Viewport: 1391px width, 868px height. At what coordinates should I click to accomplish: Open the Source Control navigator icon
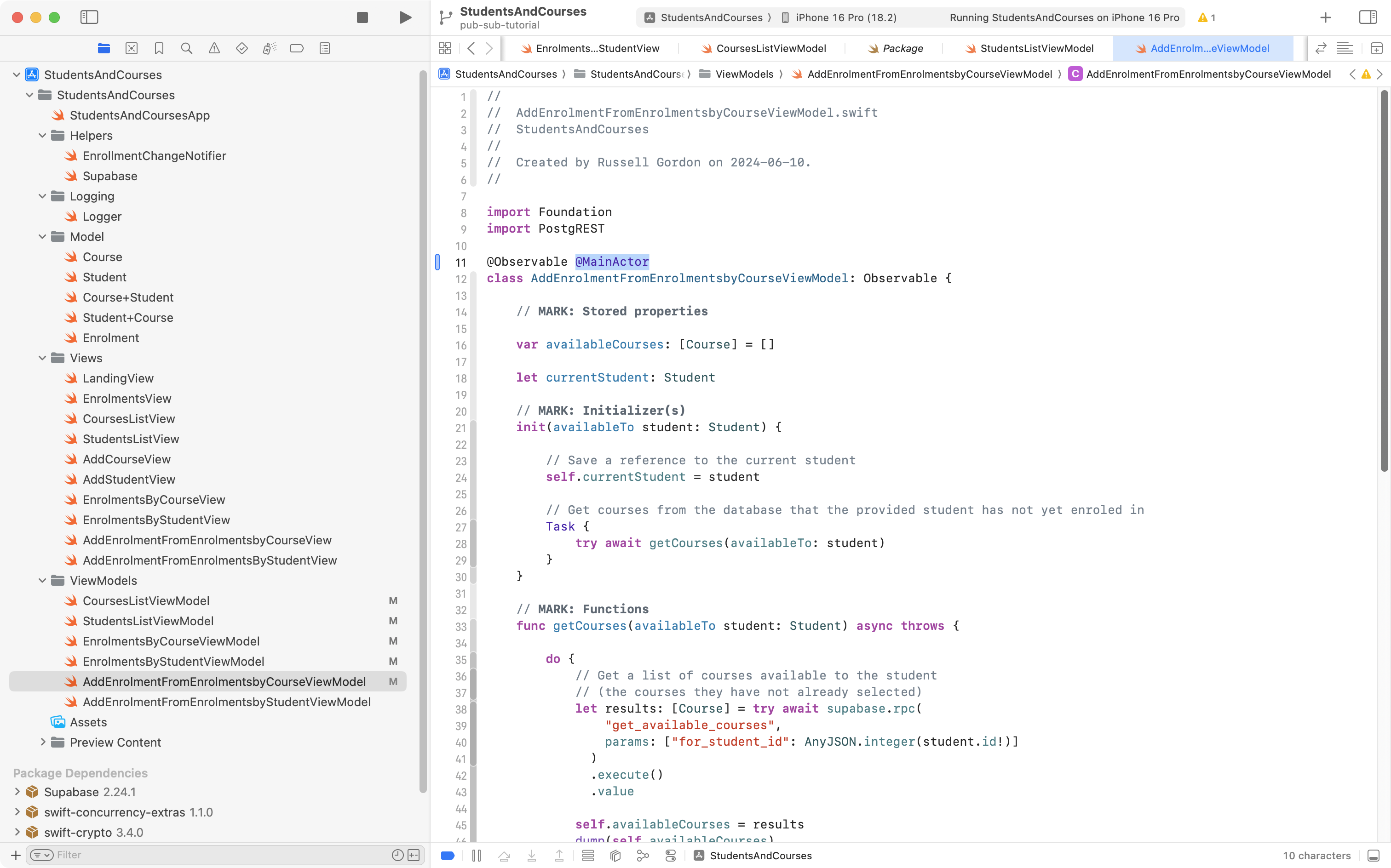[x=132, y=48]
